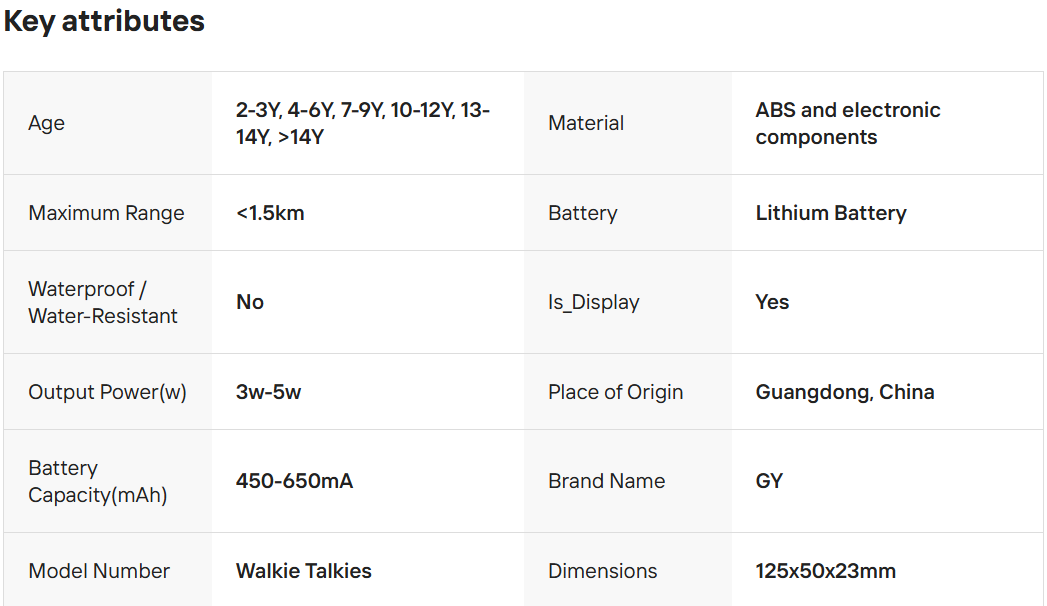Click the "GY" brand name value

tap(769, 481)
